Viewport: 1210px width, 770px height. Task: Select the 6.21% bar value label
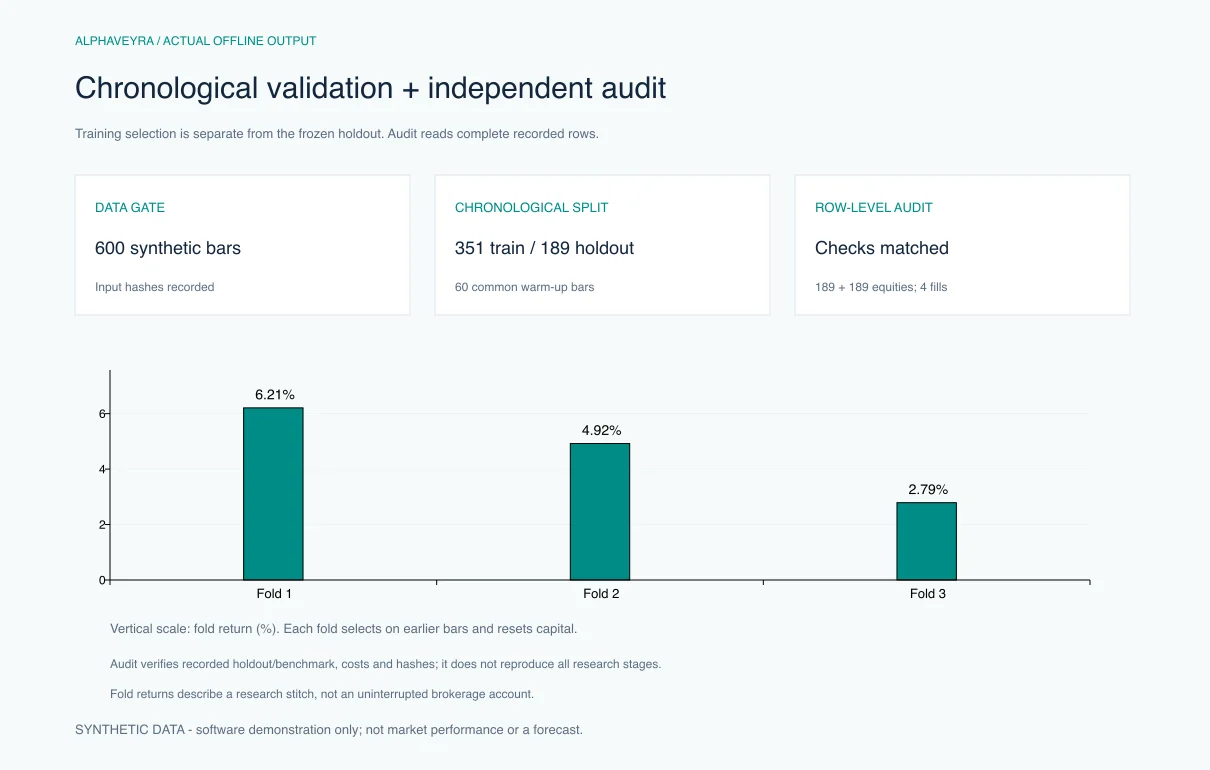coord(275,395)
